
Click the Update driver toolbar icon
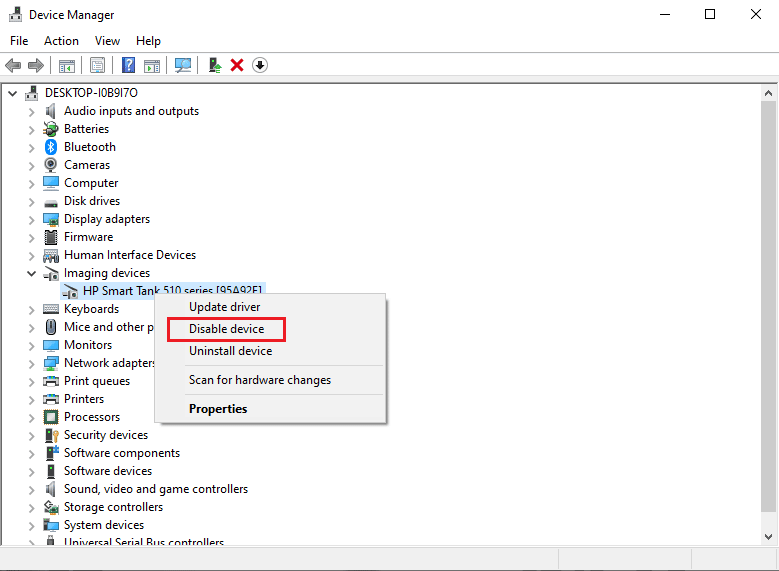[x=215, y=65]
